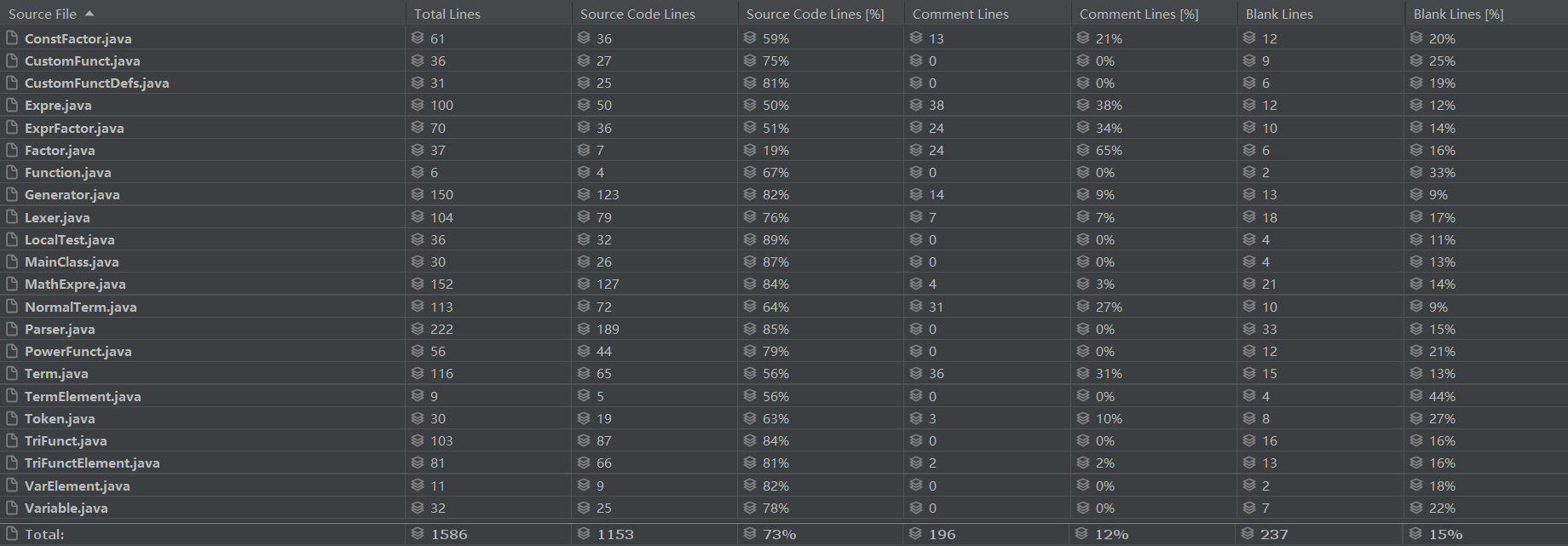Select the NormalTerm.java file name
The height and width of the screenshot is (546, 1568).
[x=80, y=307]
